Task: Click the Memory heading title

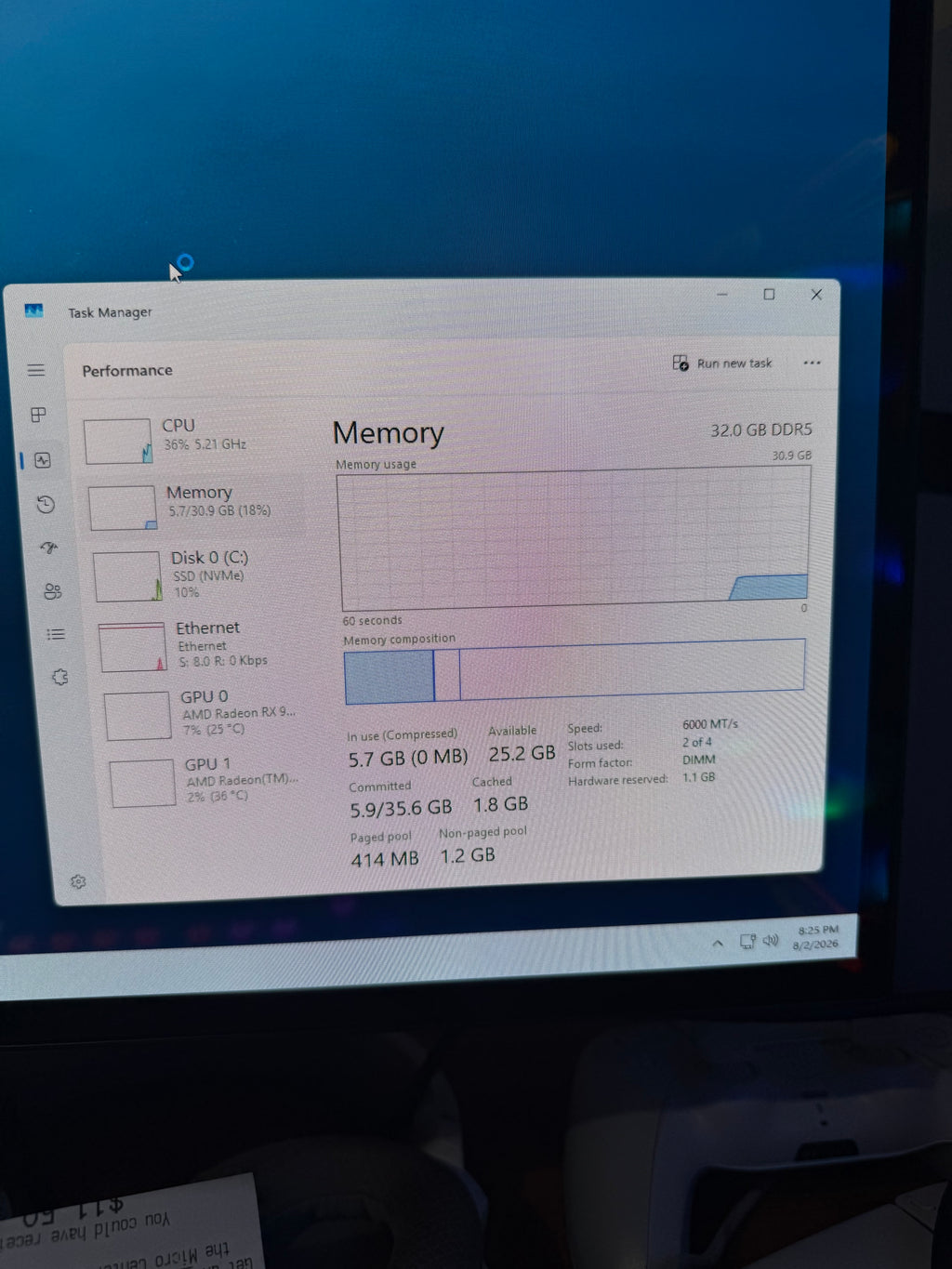Action: [389, 433]
